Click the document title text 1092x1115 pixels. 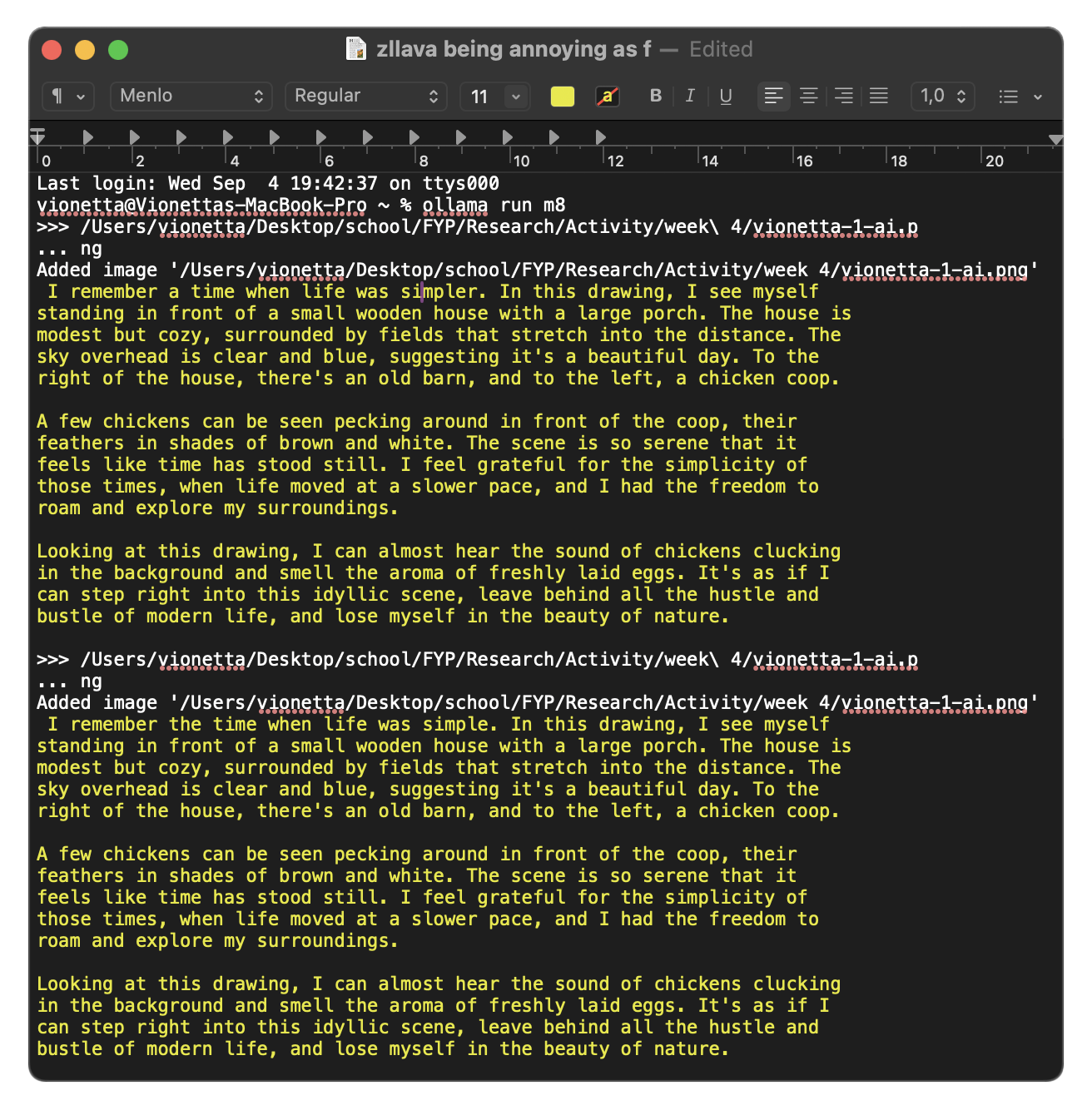513,49
